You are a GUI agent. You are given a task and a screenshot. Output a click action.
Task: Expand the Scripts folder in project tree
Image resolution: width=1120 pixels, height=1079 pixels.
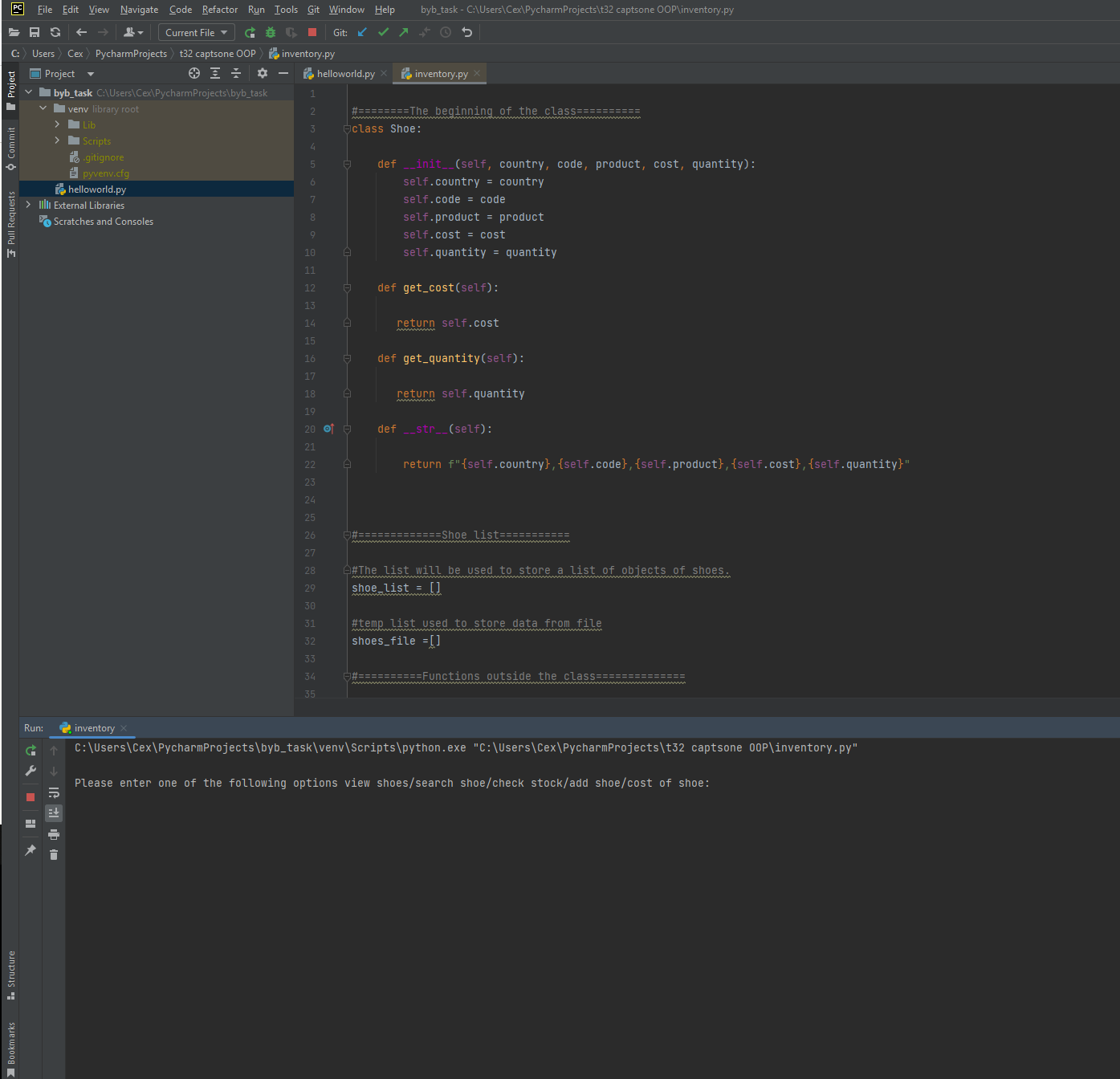56,140
